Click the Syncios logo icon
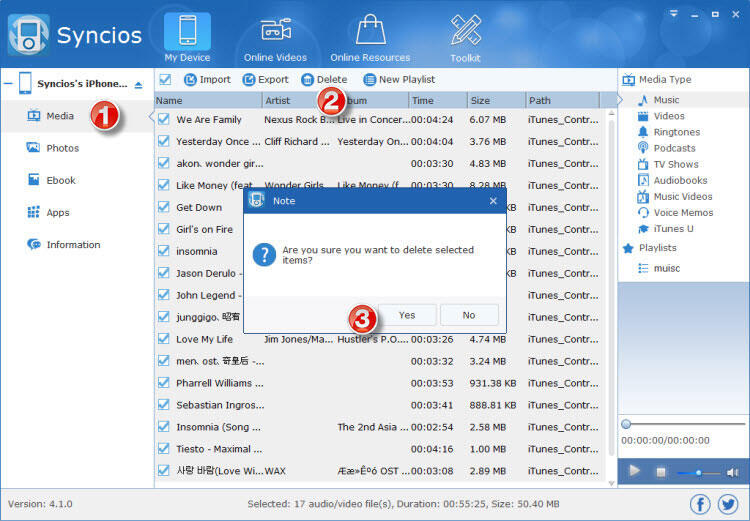750x521 pixels. tap(28, 34)
